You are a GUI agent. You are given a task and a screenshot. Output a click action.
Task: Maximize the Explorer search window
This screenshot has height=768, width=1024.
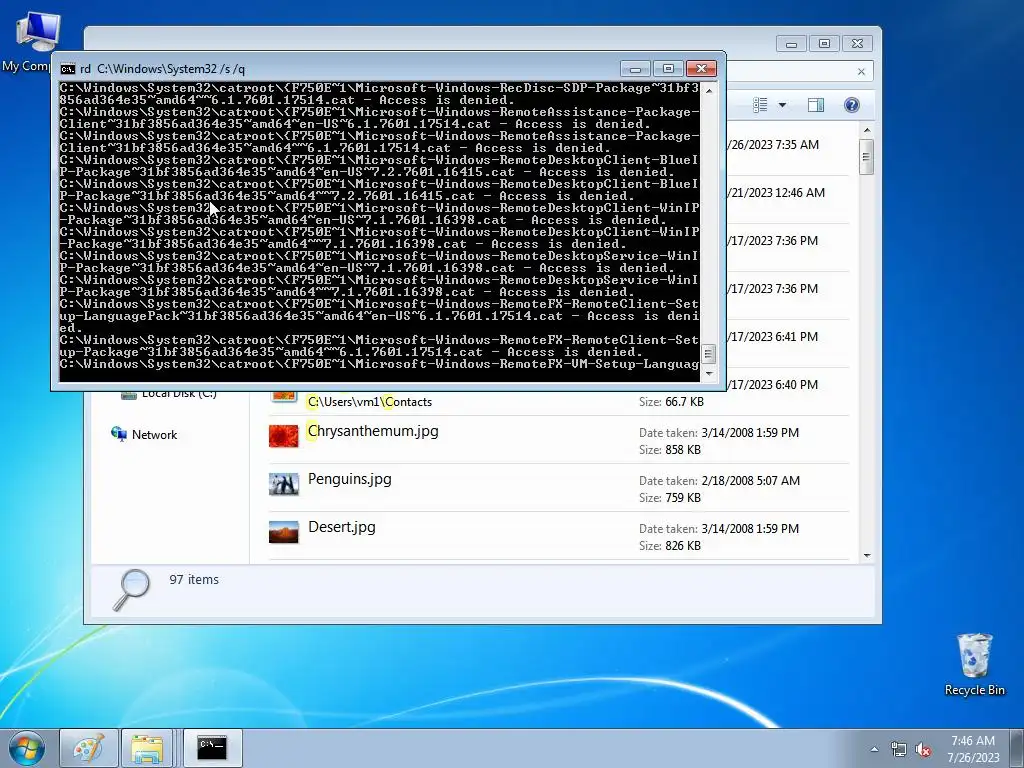[x=824, y=44]
